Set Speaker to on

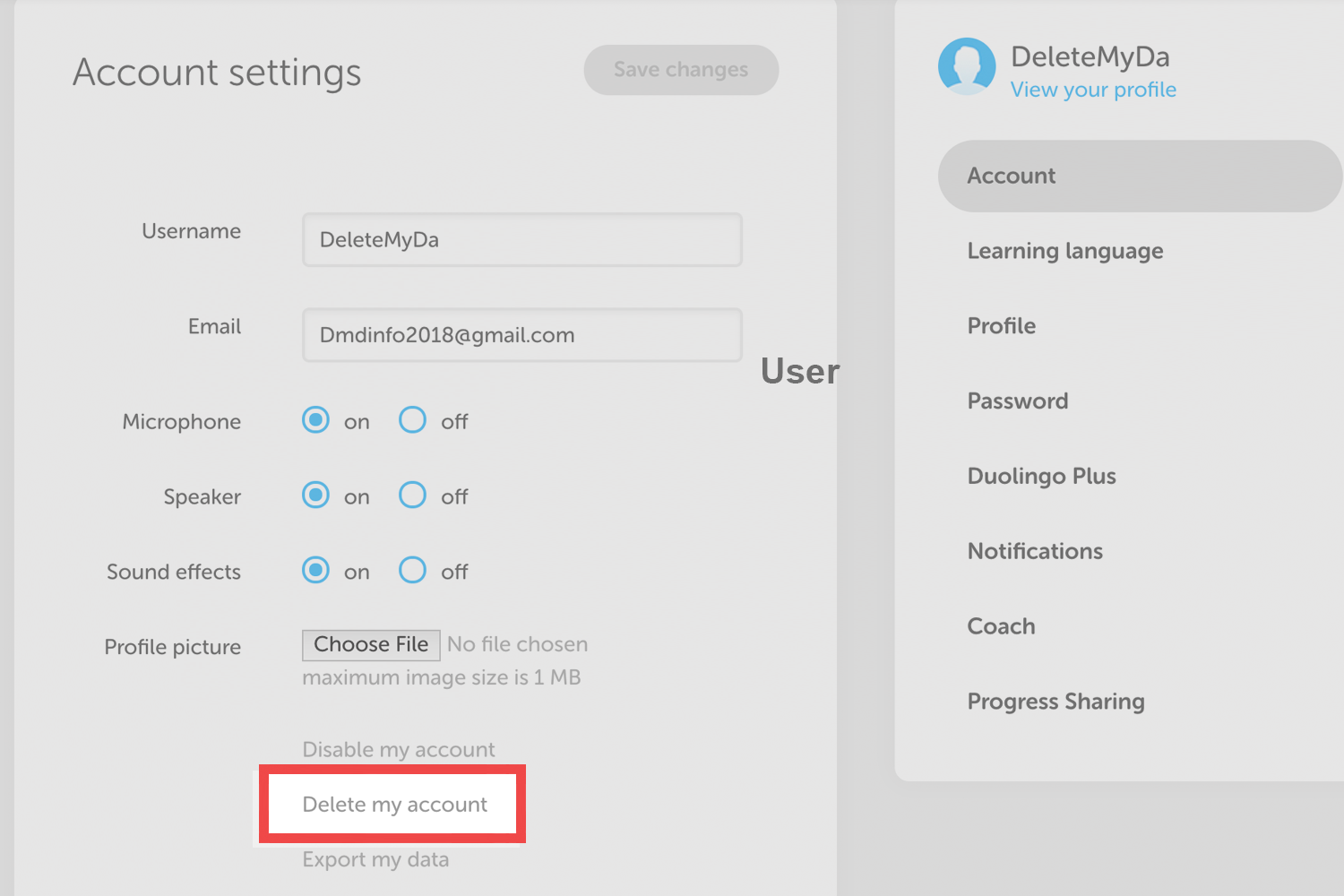point(315,495)
